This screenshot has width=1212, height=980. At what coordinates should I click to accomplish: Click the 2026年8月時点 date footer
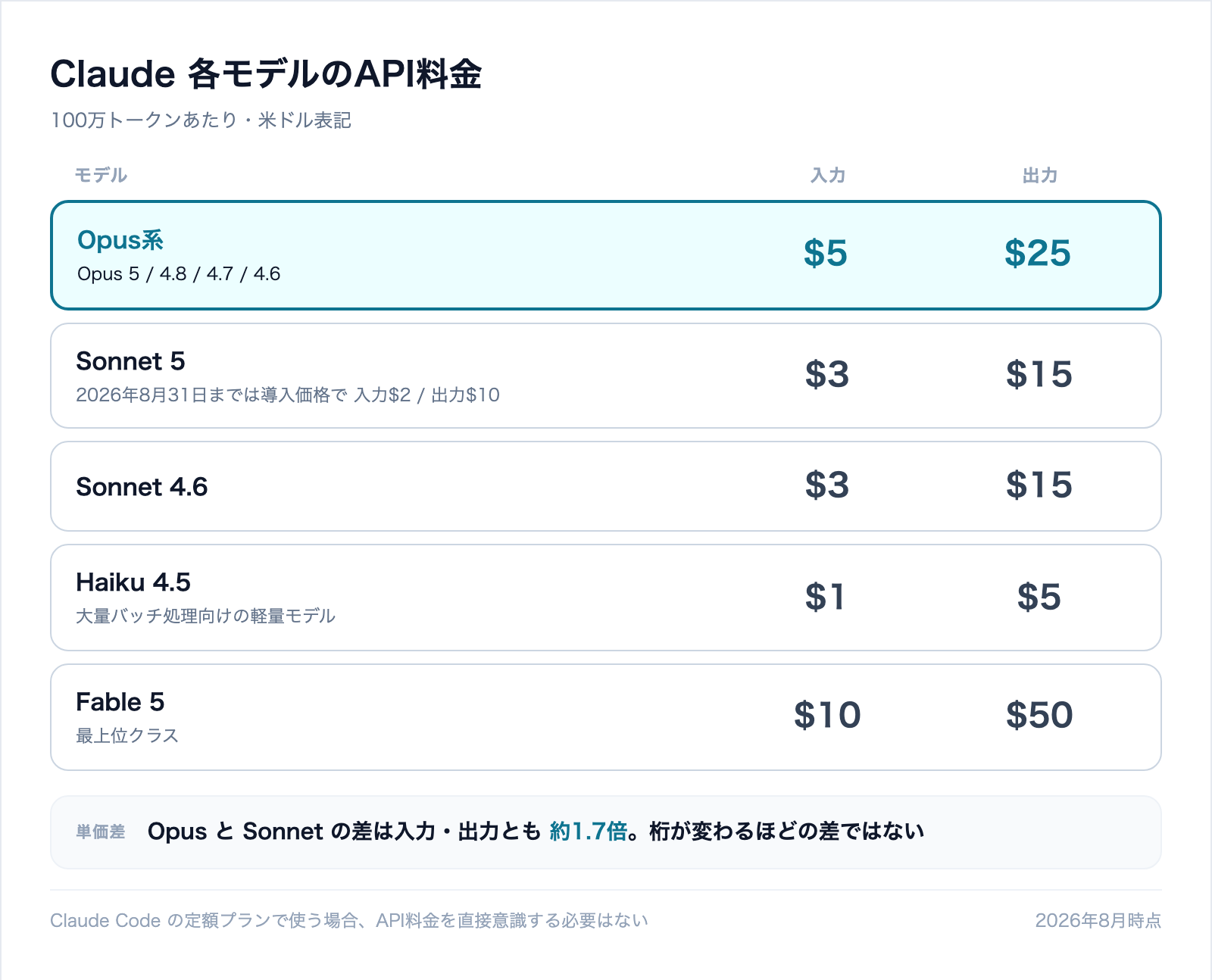1098,920
